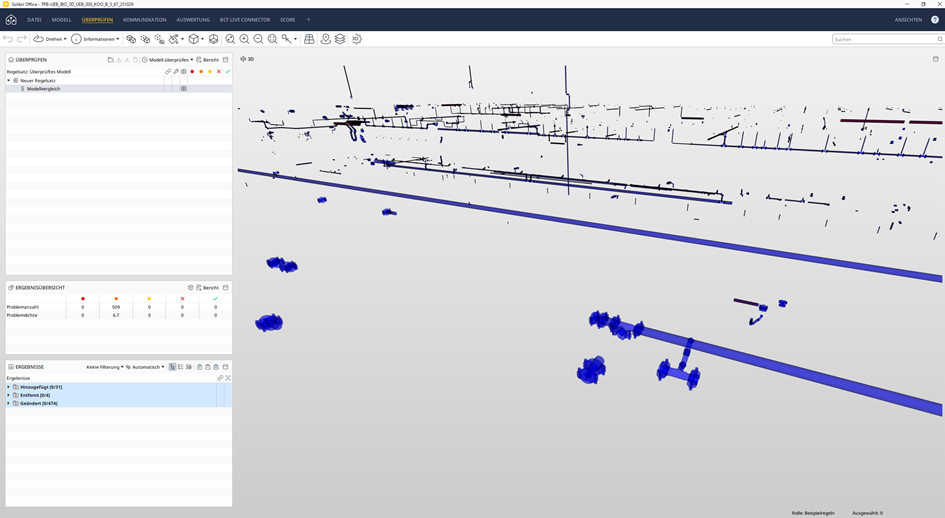Collapse the Neuer Regelsatz tree node
The height and width of the screenshot is (518, 945).
pos(8,80)
